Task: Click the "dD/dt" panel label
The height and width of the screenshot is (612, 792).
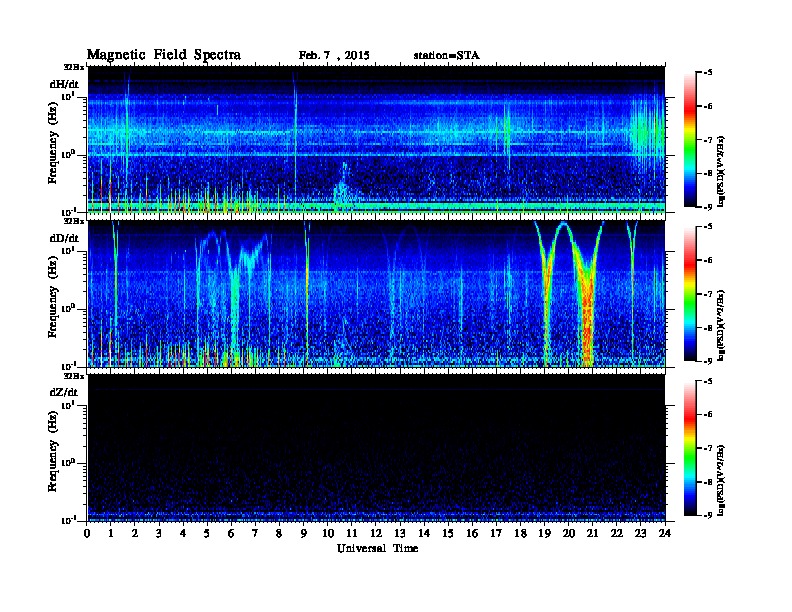Action: click(x=64, y=238)
